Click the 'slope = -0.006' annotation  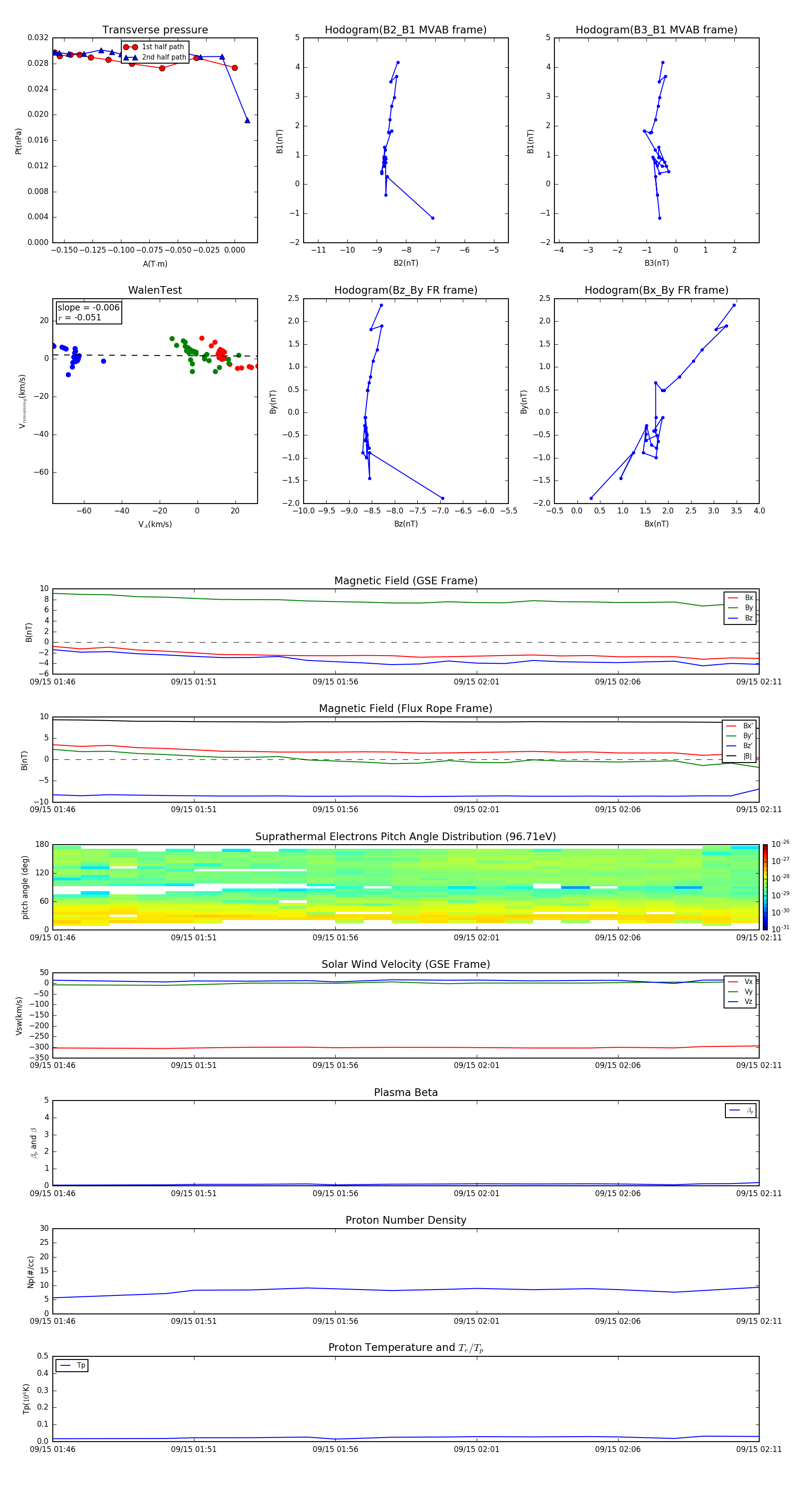[88, 308]
